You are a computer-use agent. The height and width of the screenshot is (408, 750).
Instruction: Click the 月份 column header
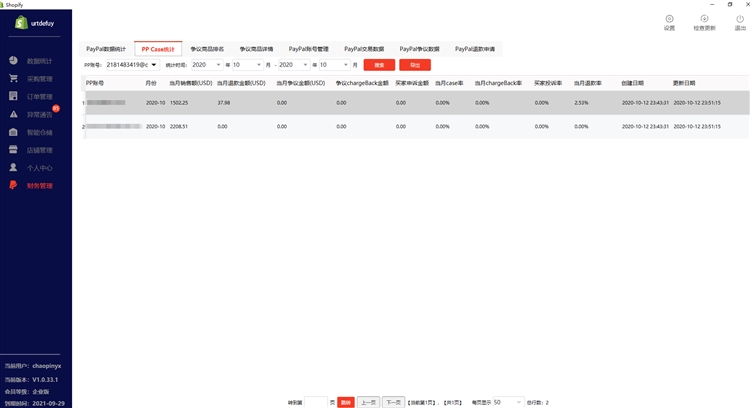click(151, 83)
